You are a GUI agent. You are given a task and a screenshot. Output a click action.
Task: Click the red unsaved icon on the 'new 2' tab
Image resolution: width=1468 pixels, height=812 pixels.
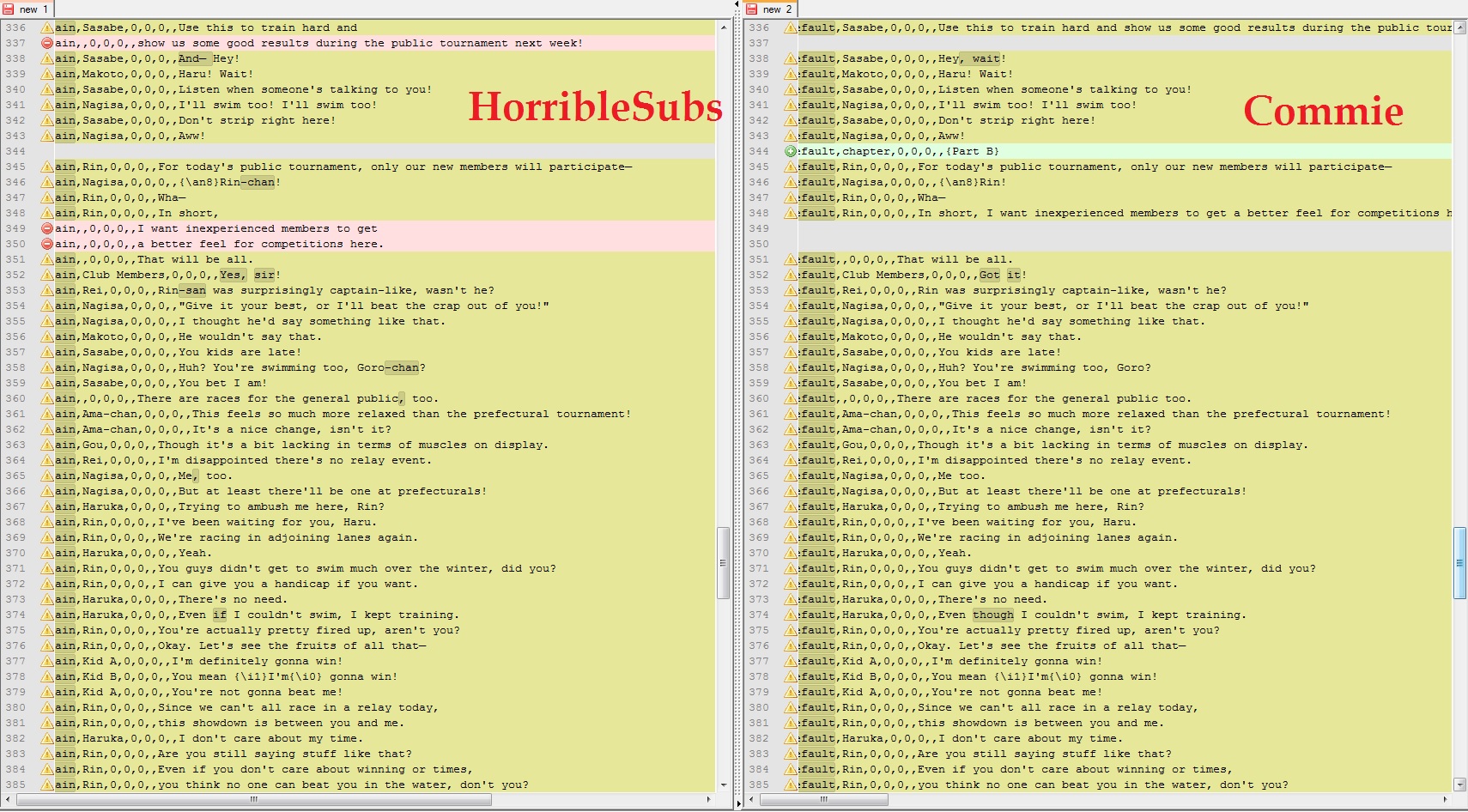pos(752,9)
